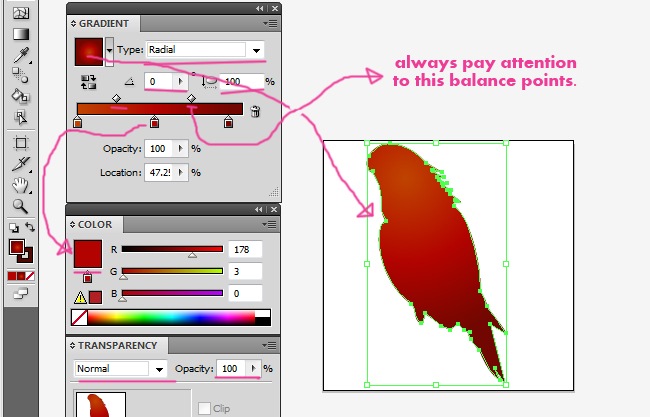Viewport: 650px width, 417px height.
Task: Set color to None in spectrum bar
Action: [78, 318]
